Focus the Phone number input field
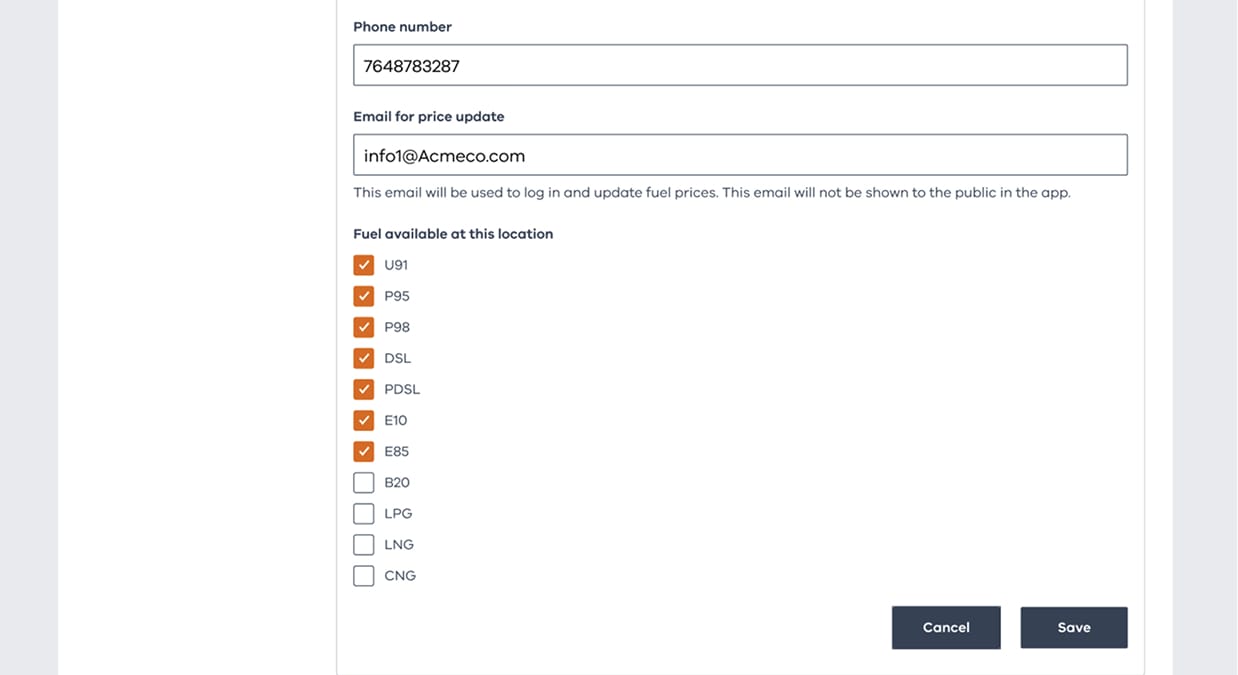This screenshot has height=675, width=1238. [x=740, y=66]
